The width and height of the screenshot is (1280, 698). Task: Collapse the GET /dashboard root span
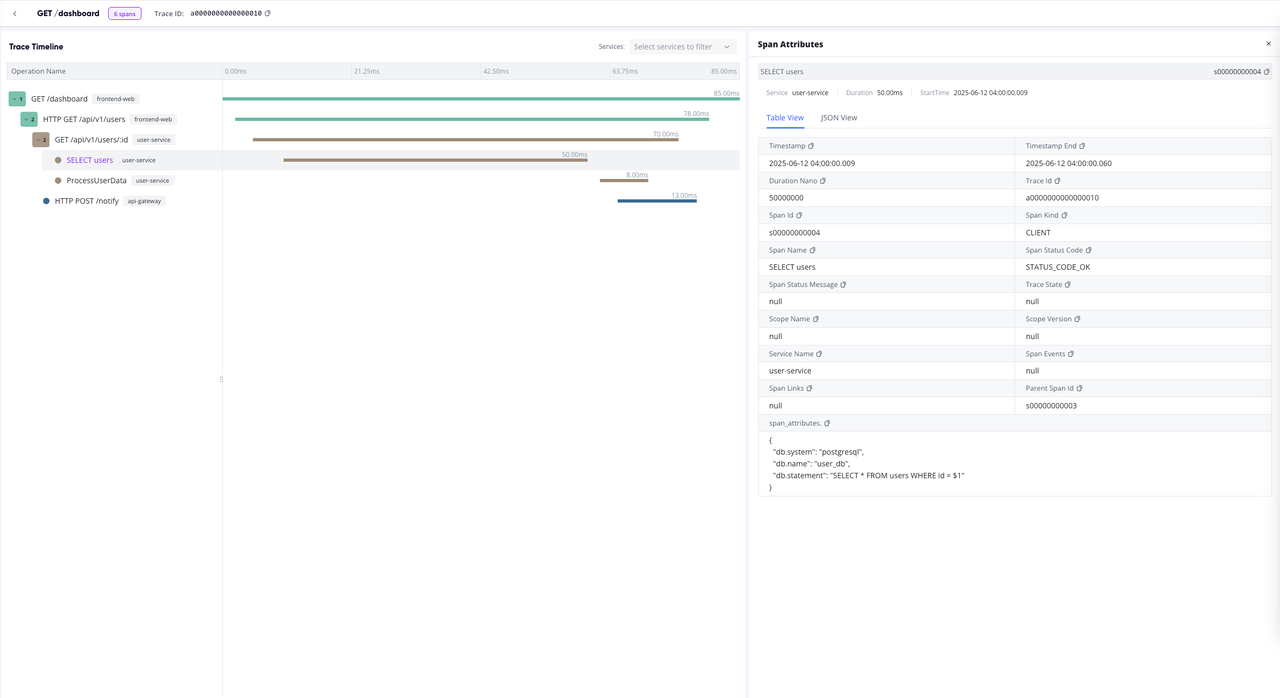tap(17, 99)
